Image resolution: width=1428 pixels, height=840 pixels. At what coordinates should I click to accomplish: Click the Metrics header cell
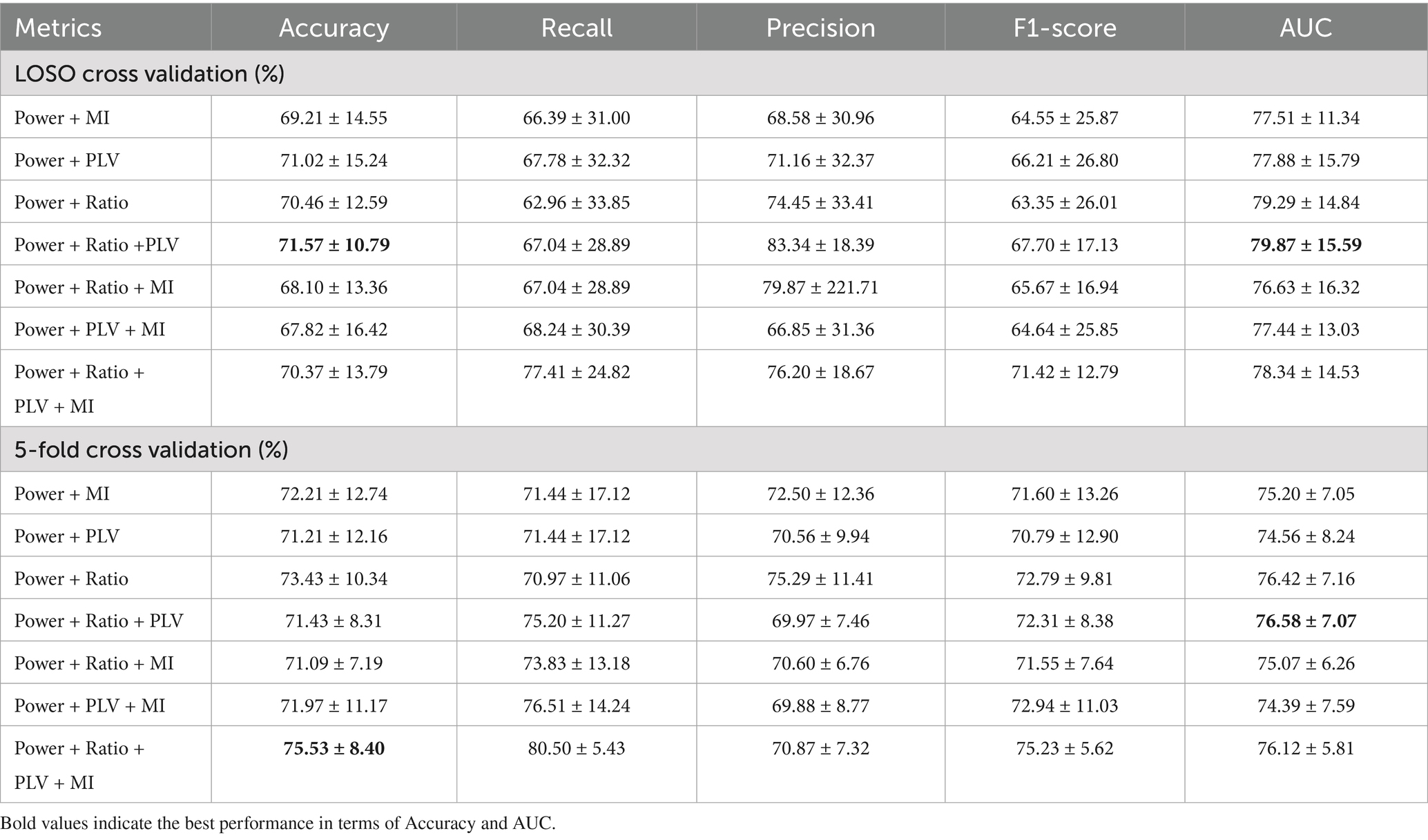point(58,28)
